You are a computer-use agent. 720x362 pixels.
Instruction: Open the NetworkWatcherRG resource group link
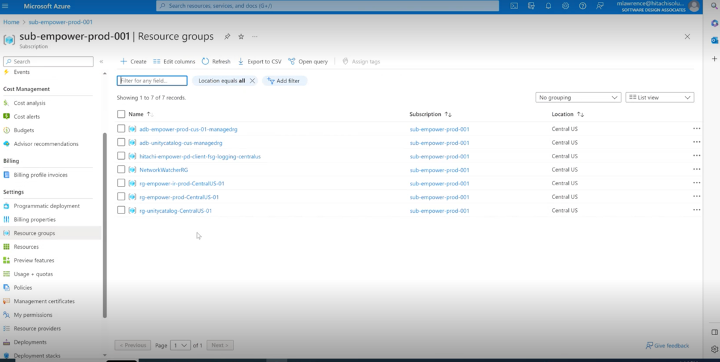pos(163,170)
